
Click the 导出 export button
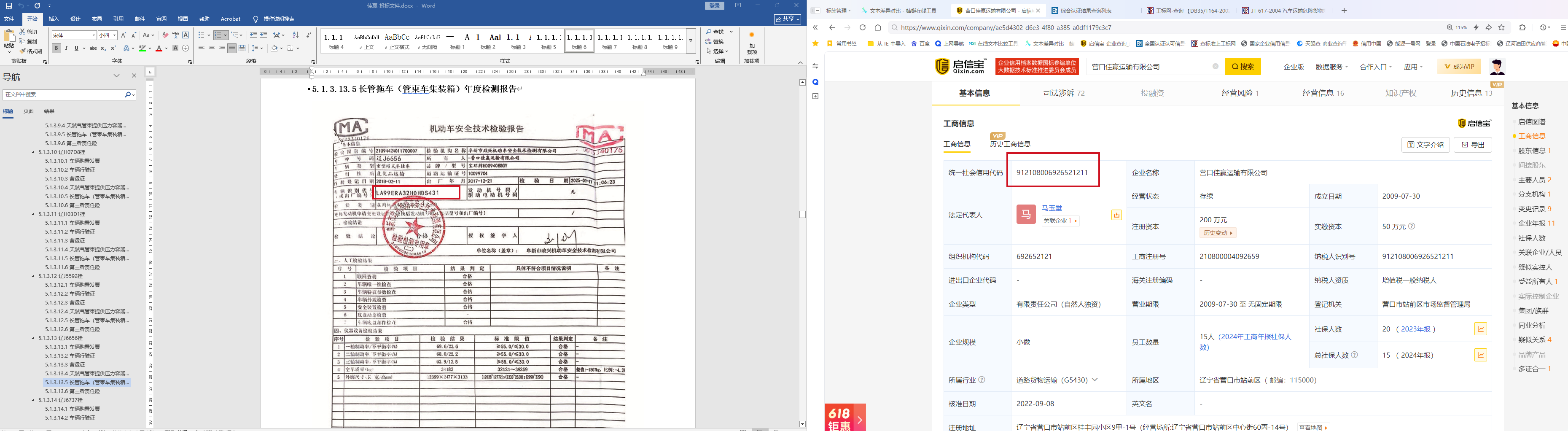tap(1472, 145)
